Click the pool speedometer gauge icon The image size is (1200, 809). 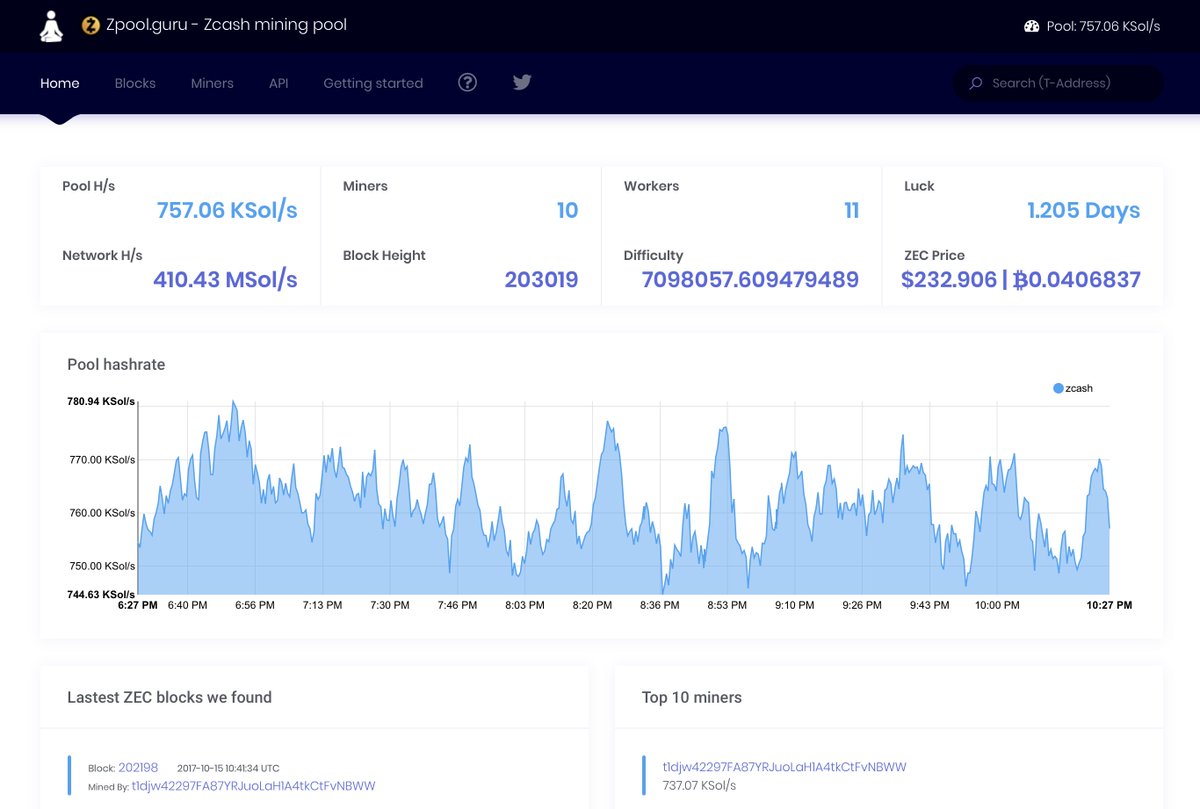tap(1032, 27)
